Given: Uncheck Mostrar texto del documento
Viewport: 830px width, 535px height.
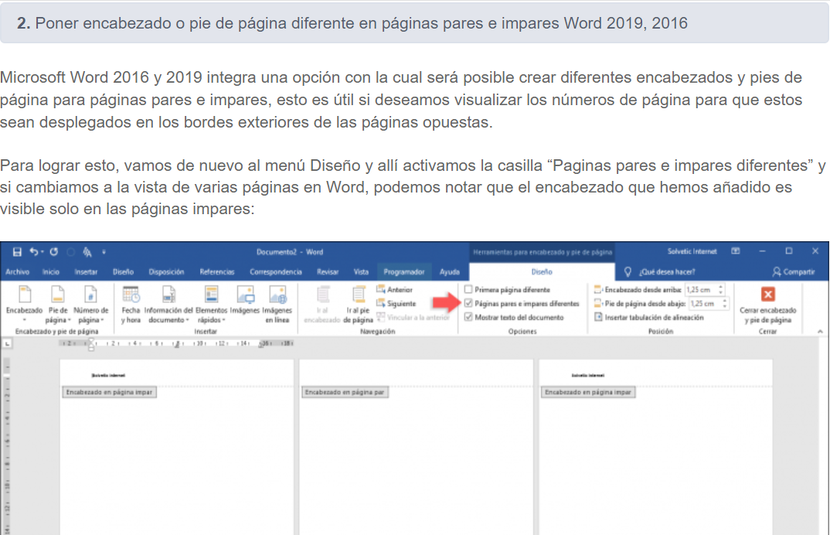Looking at the screenshot, I should (469, 317).
